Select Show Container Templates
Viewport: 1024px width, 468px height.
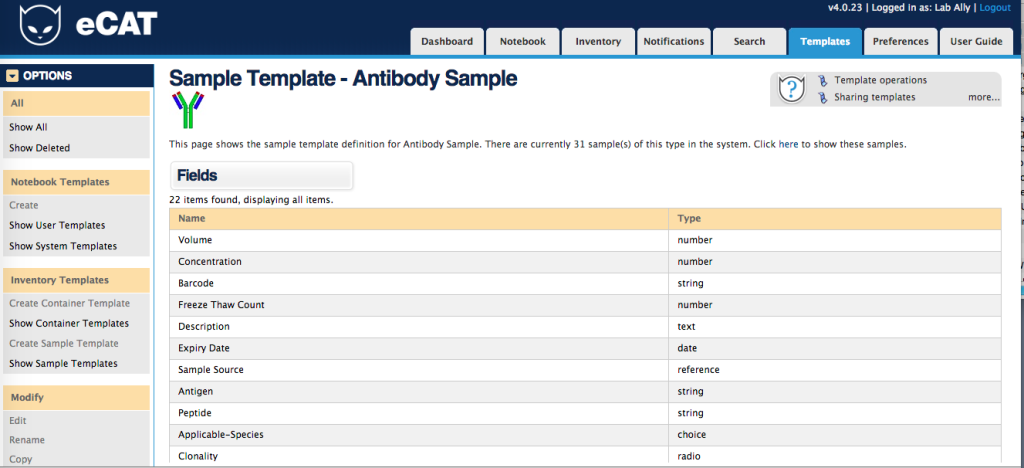[69, 323]
